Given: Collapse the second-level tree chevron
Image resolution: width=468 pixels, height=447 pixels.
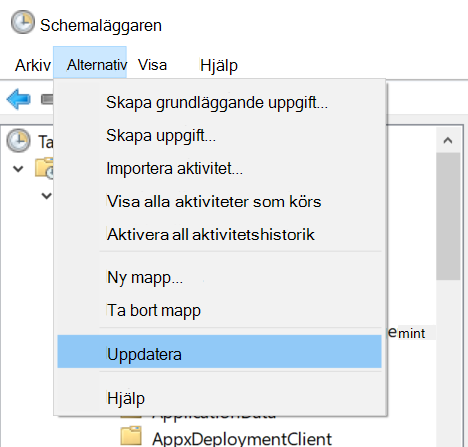Looking at the screenshot, I should 46,195.
